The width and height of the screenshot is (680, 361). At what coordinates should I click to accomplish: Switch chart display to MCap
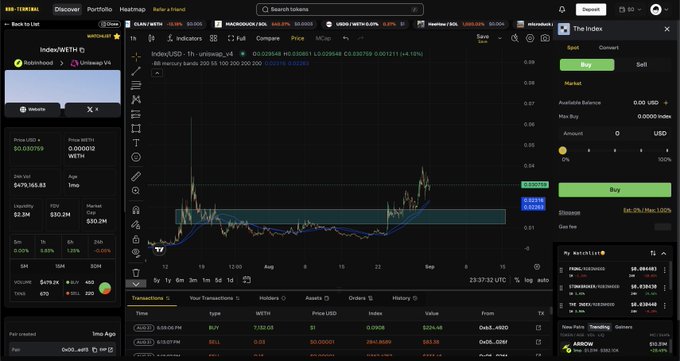[x=323, y=38]
